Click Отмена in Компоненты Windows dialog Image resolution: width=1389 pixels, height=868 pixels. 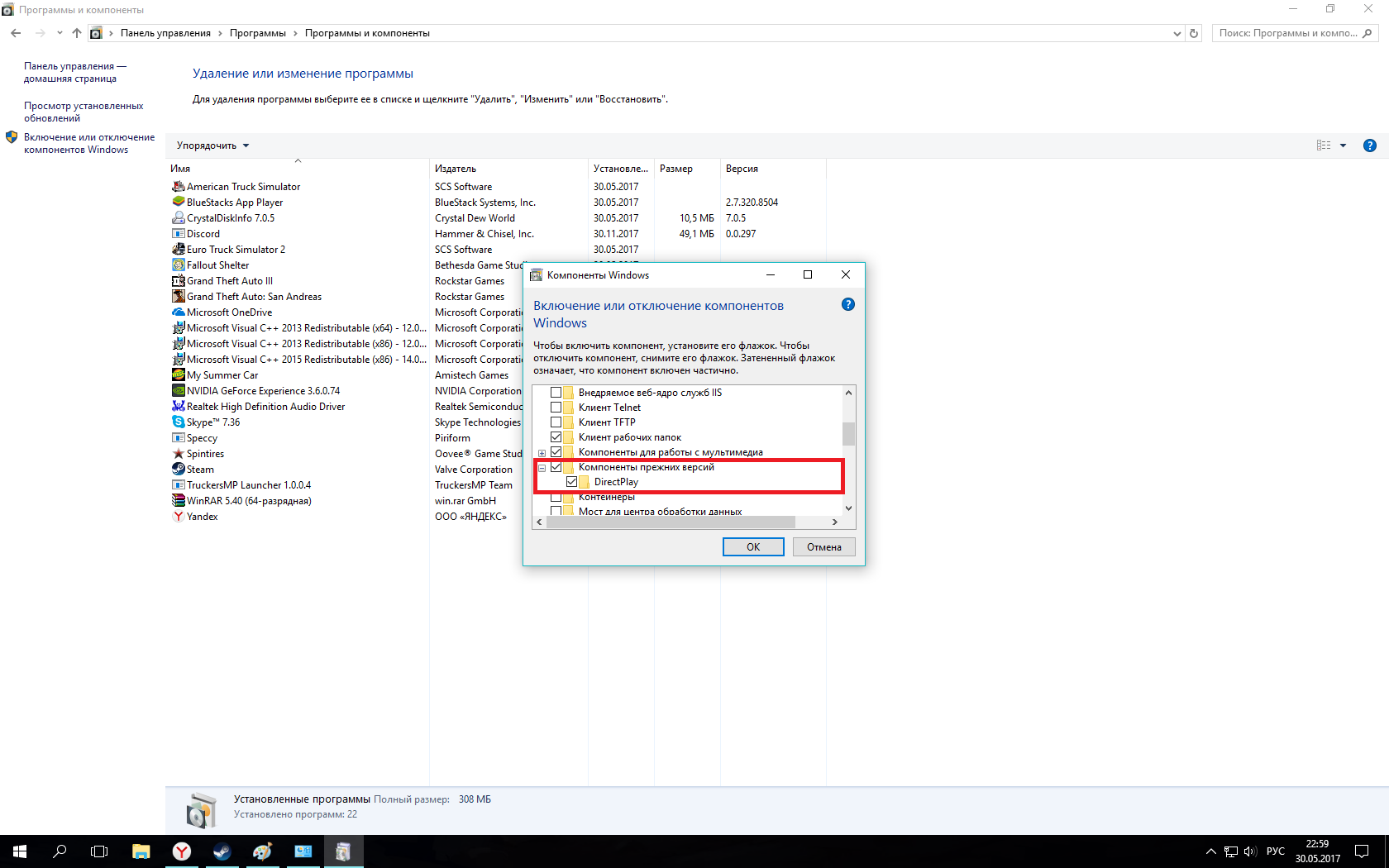(824, 547)
